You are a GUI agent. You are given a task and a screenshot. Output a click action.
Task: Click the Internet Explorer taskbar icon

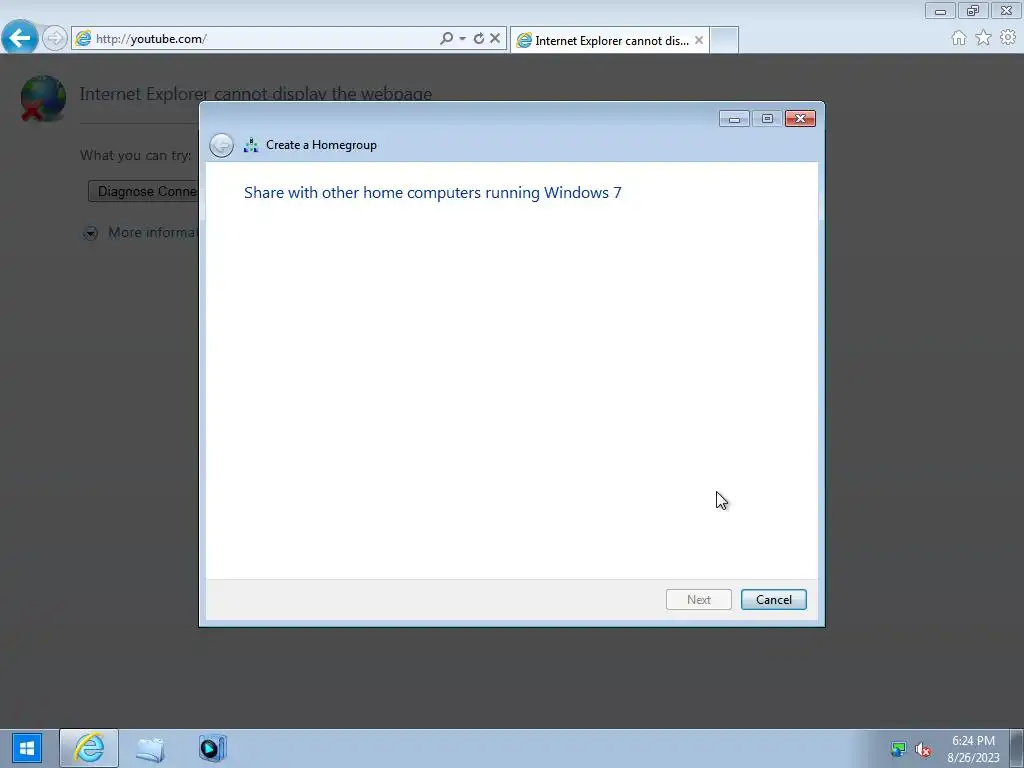pos(89,748)
